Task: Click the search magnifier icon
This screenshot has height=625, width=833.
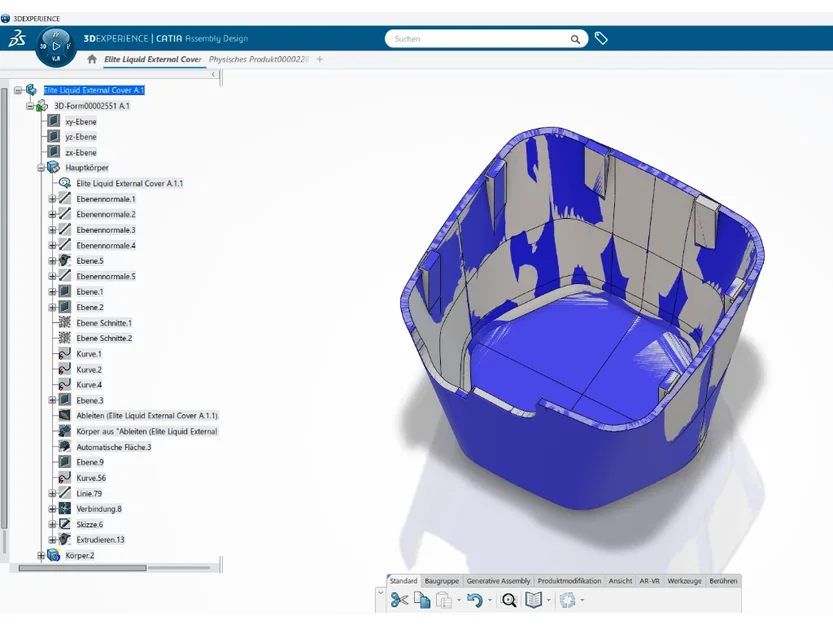Action: click(575, 39)
